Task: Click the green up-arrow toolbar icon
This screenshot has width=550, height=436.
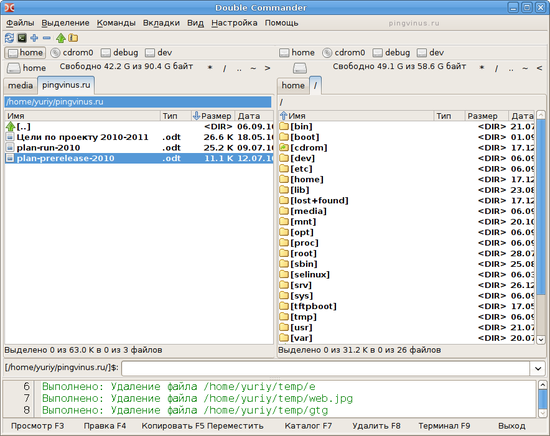Action: click(61, 38)
